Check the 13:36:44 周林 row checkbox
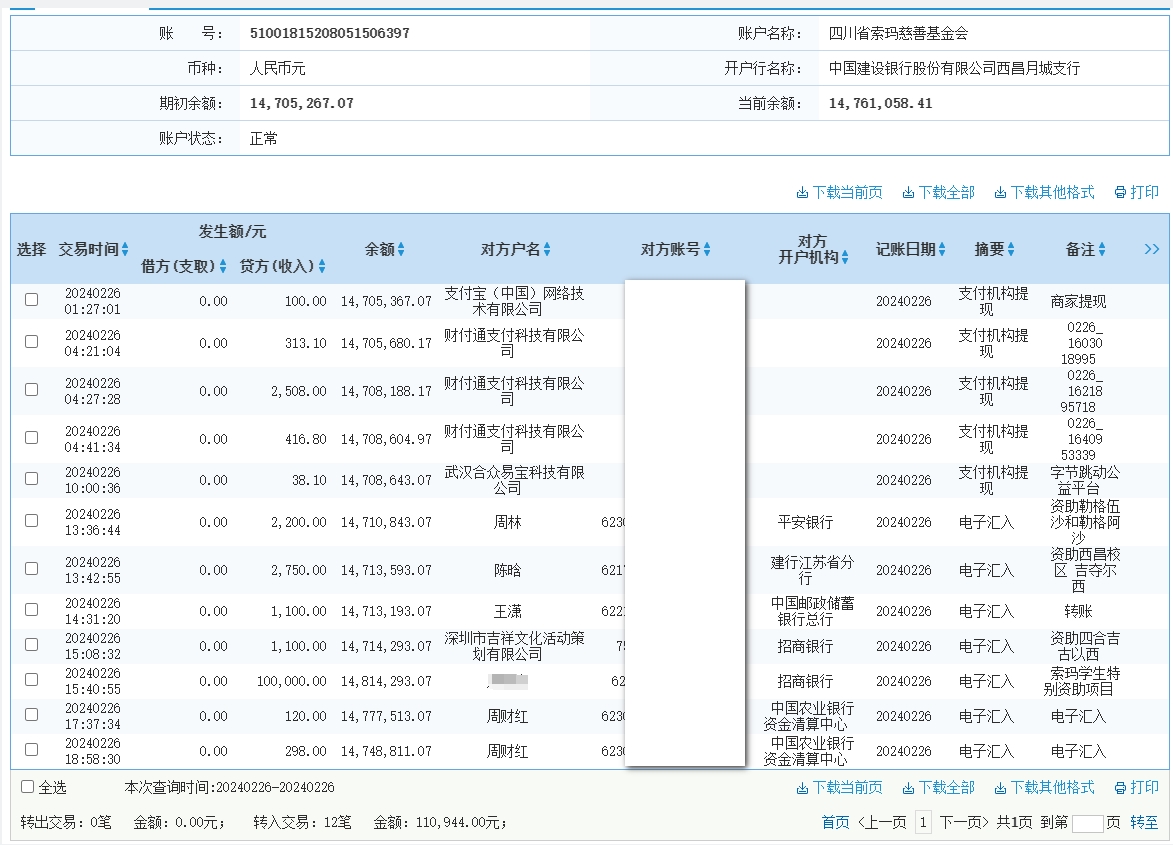The height and width of the screenshot is (845, 1173). tap(31, 520)
